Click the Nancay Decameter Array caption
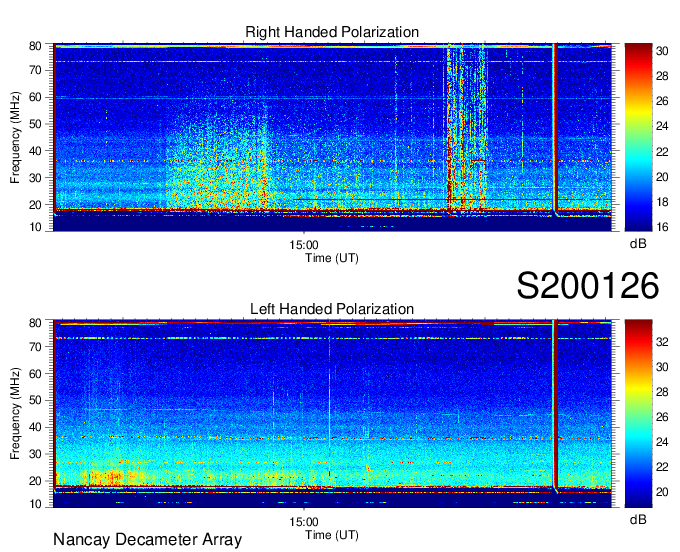The height and width of the screenshot is (552, 680). coord(147,540)
